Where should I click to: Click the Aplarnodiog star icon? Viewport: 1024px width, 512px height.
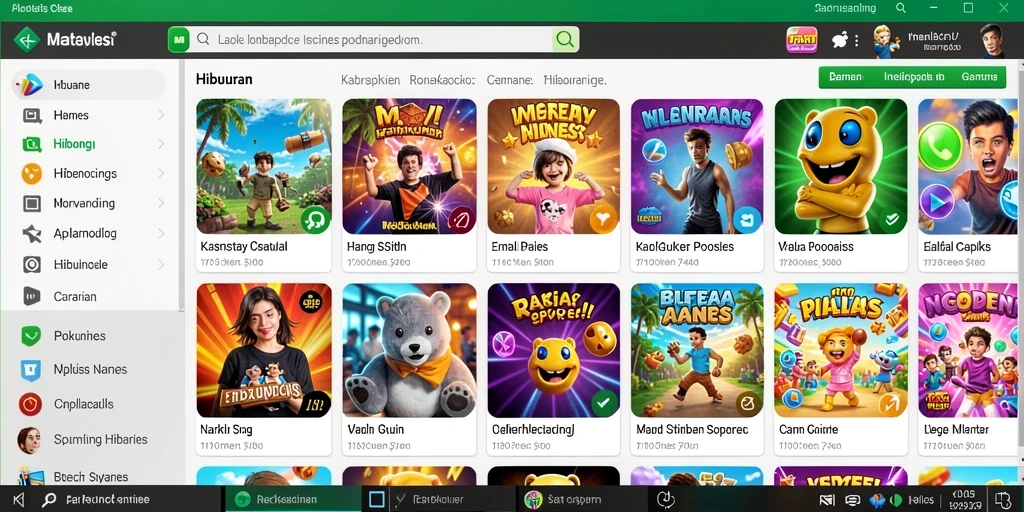31,233
